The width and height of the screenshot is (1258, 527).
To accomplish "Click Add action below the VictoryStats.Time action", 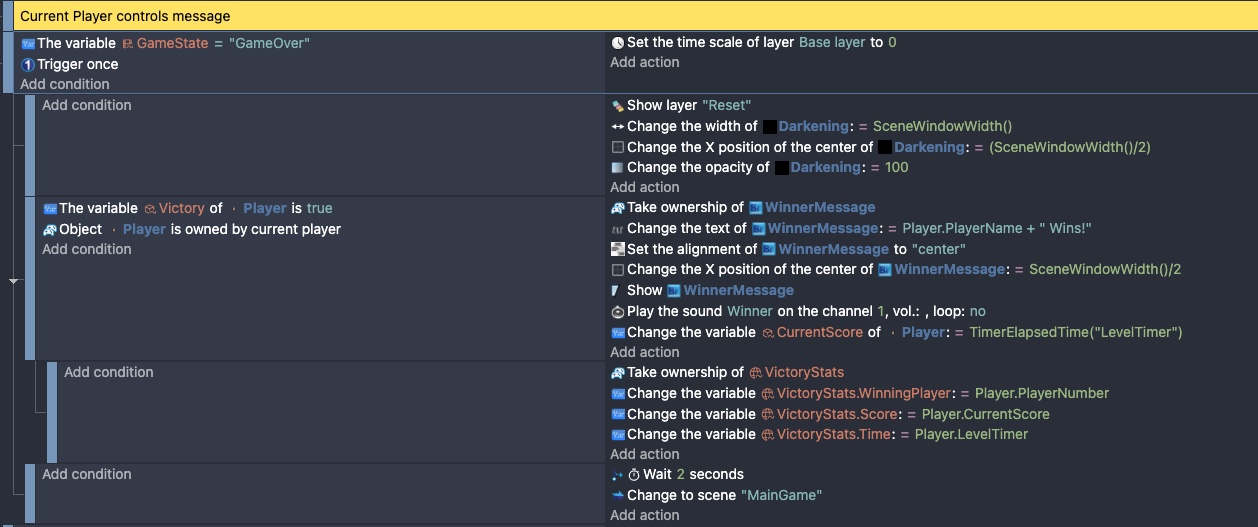I will (x=645, y=455).
